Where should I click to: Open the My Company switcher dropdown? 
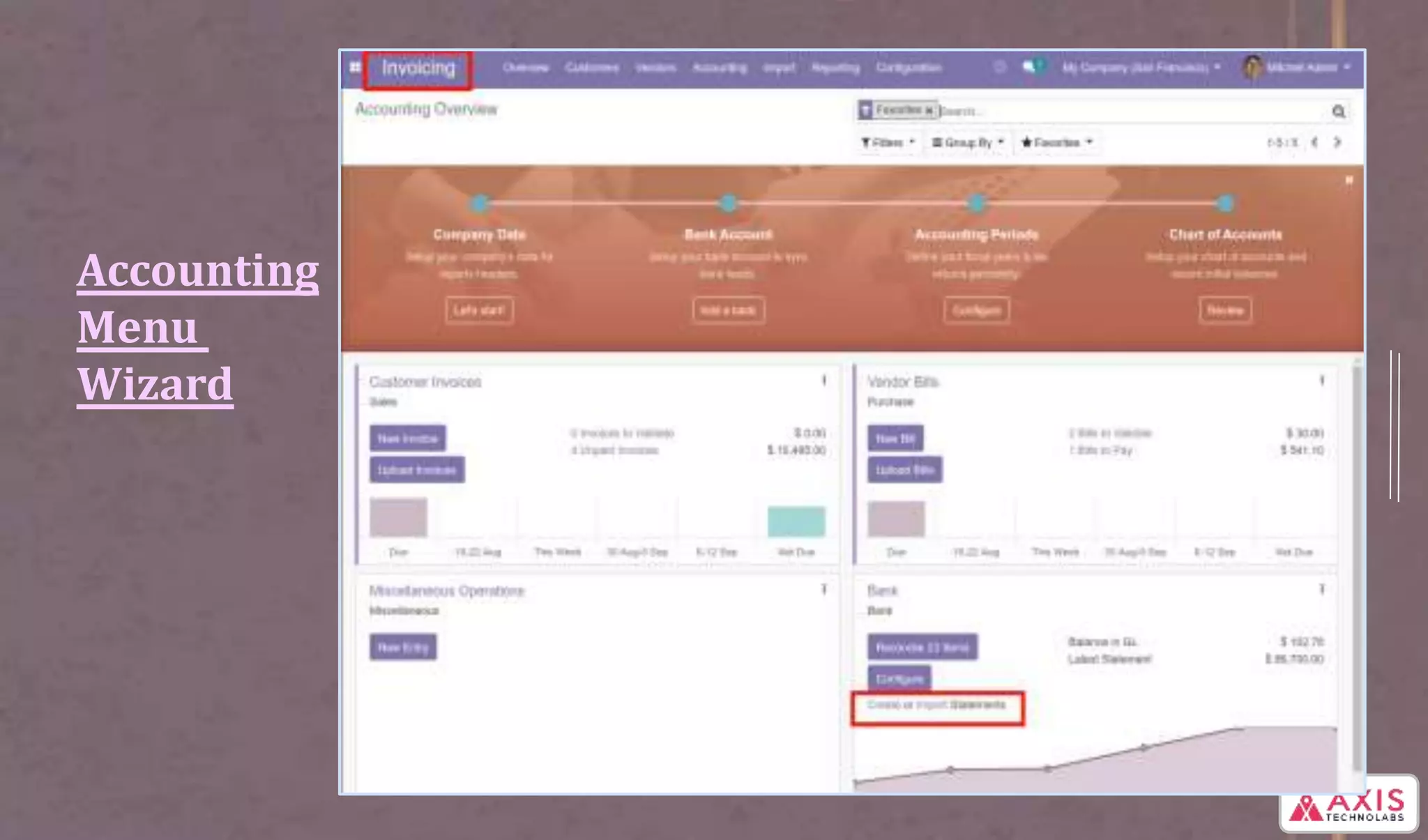[1141, 68]
